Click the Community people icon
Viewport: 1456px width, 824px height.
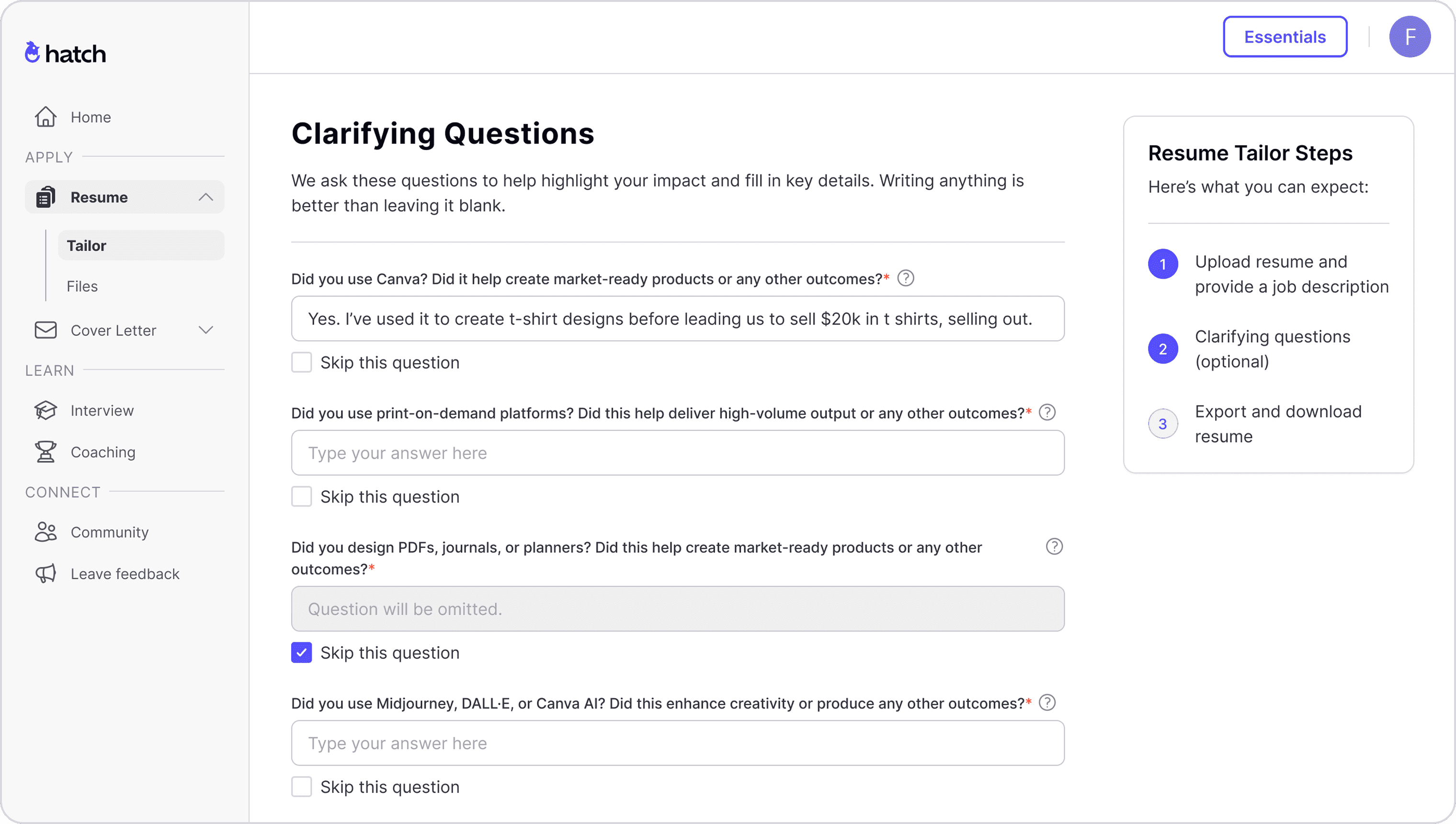(45, 532)
